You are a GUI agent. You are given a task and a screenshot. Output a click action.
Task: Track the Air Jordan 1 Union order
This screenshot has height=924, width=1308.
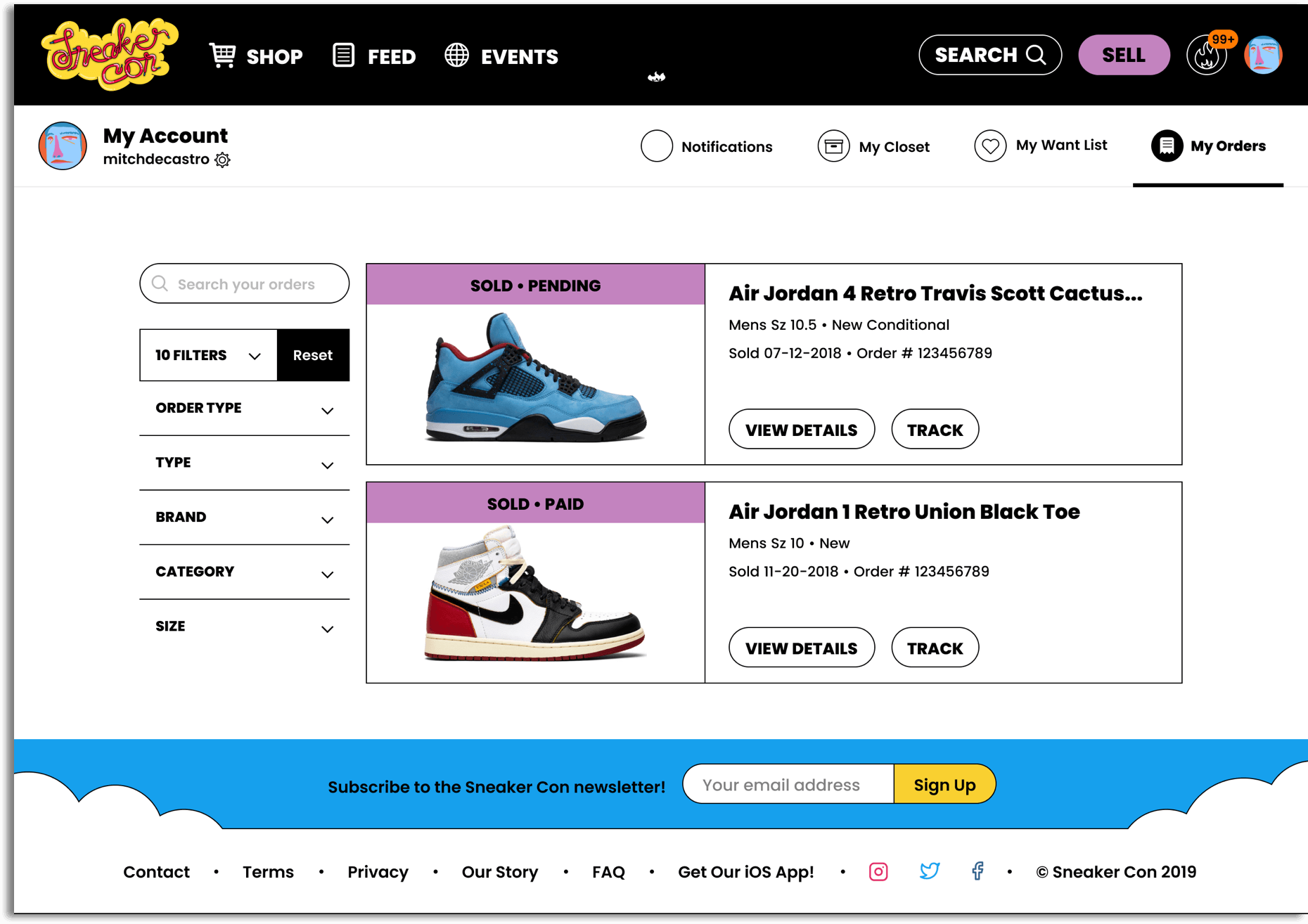[935, 648]
